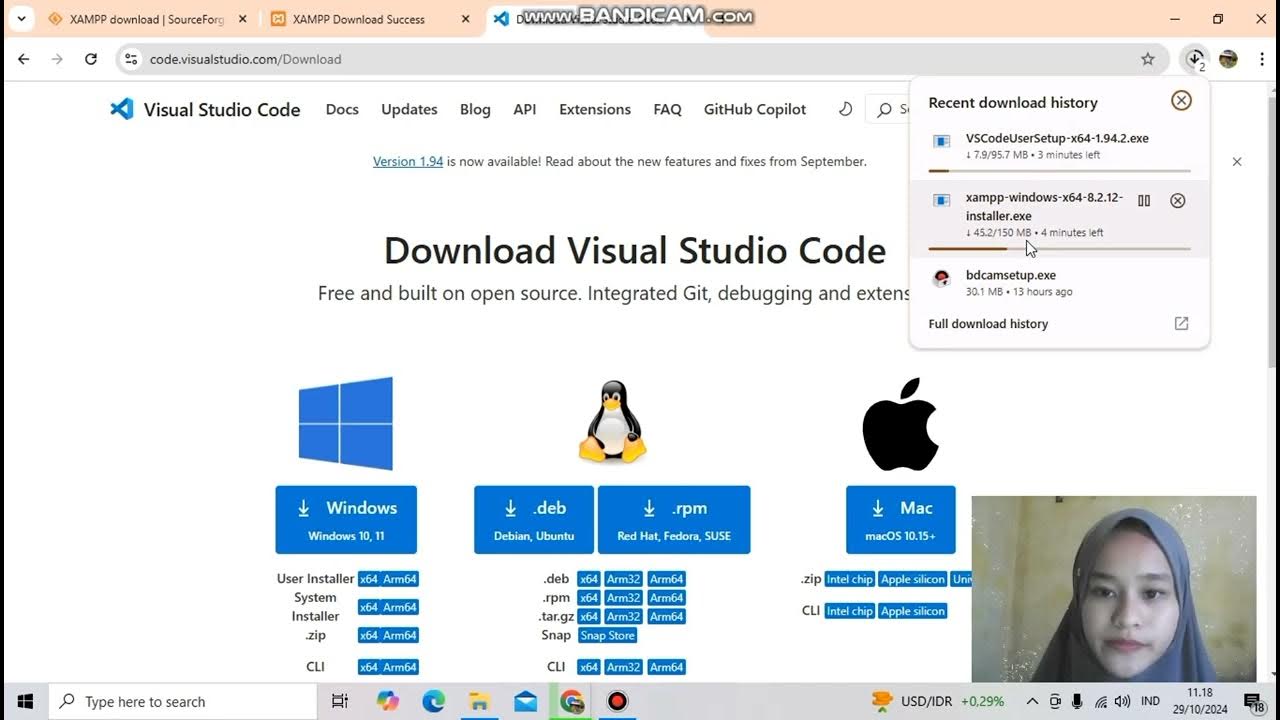Close the XAMPP download SourceForge tab
The image size is (1280, 720).
[x=242, y=19]
